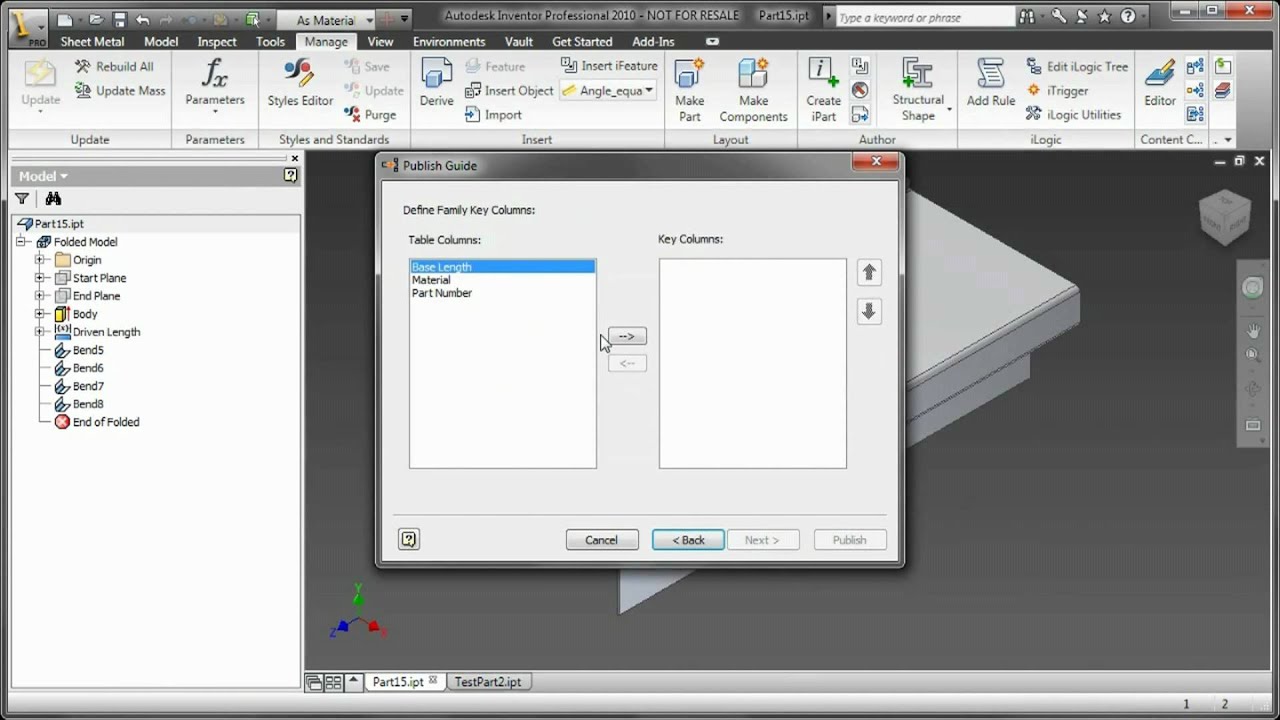Click the pan hand icon on navigation bar
Image resolution: width=1280 pixels, height=720 pixels.
(1252, 329)
